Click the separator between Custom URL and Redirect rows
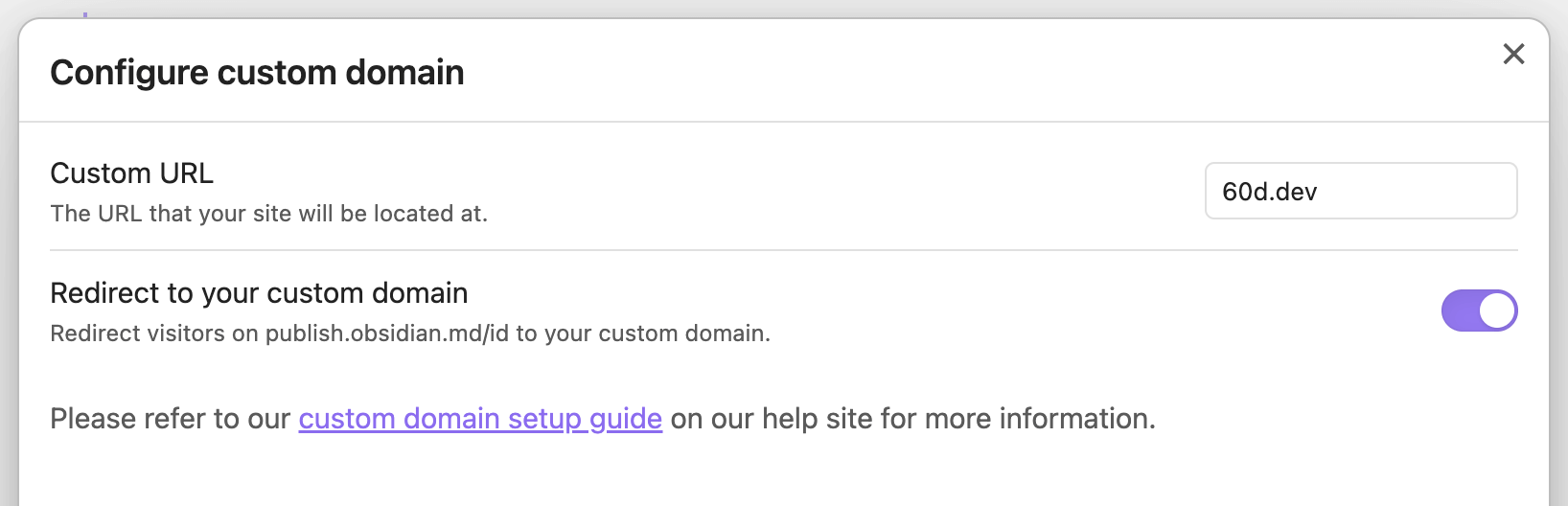 pos(784,250)
